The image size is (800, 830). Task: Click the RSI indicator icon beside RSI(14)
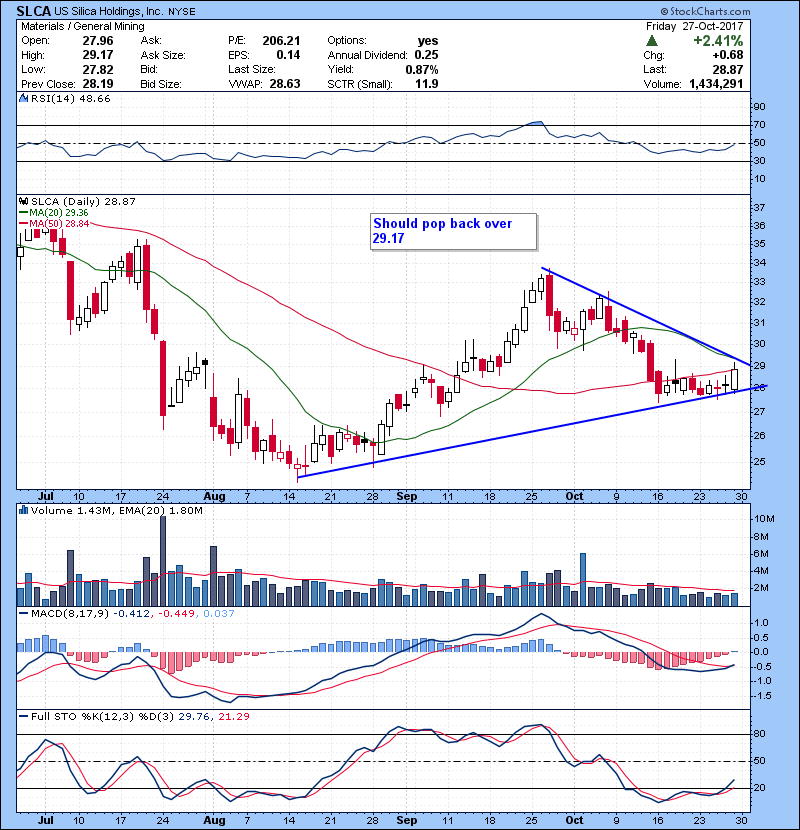(23, 98)
